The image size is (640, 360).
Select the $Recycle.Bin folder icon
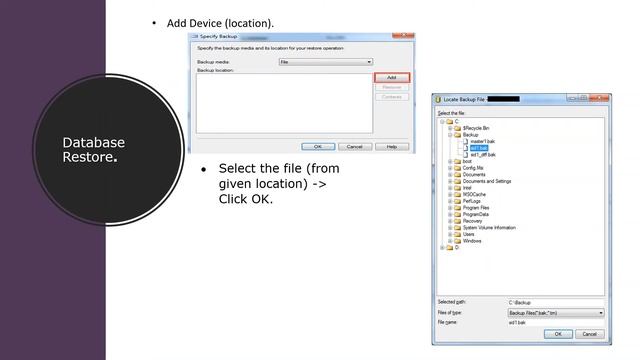(x=458, y=128)
